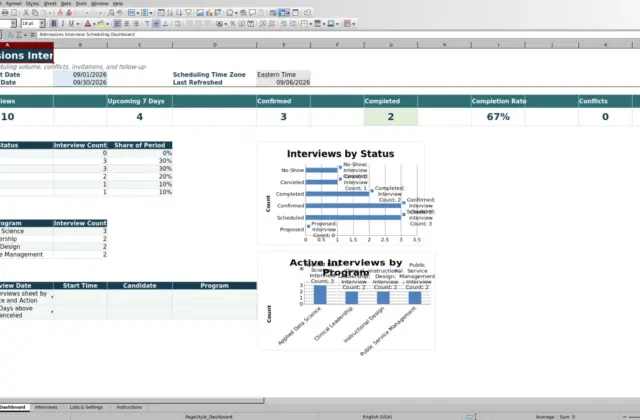Toggle Center Horizontally alignment
This screenshot has width=640, height=420.
127,24
